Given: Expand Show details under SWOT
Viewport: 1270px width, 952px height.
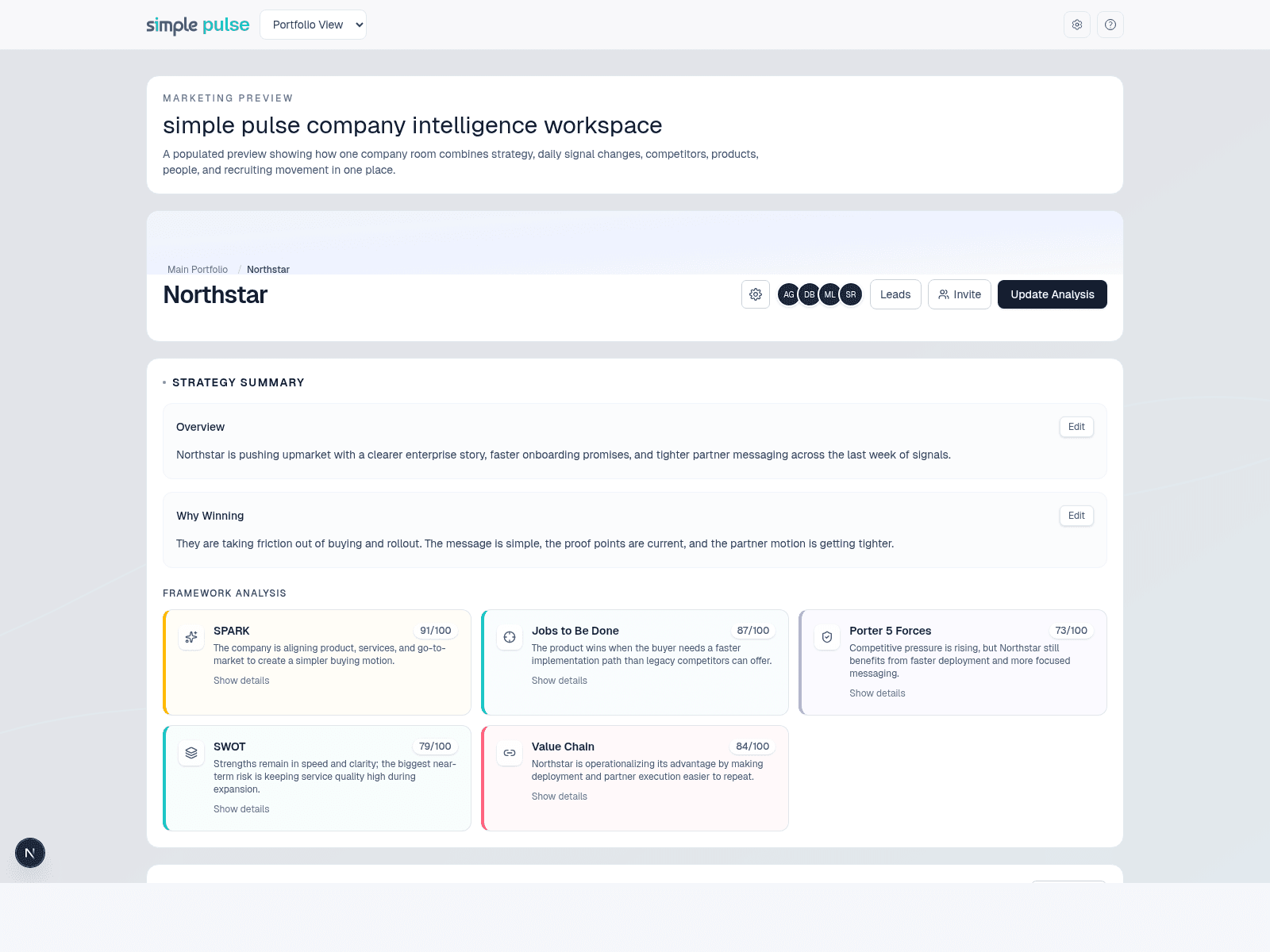Looking at the screenshot, I should (241, 808).
